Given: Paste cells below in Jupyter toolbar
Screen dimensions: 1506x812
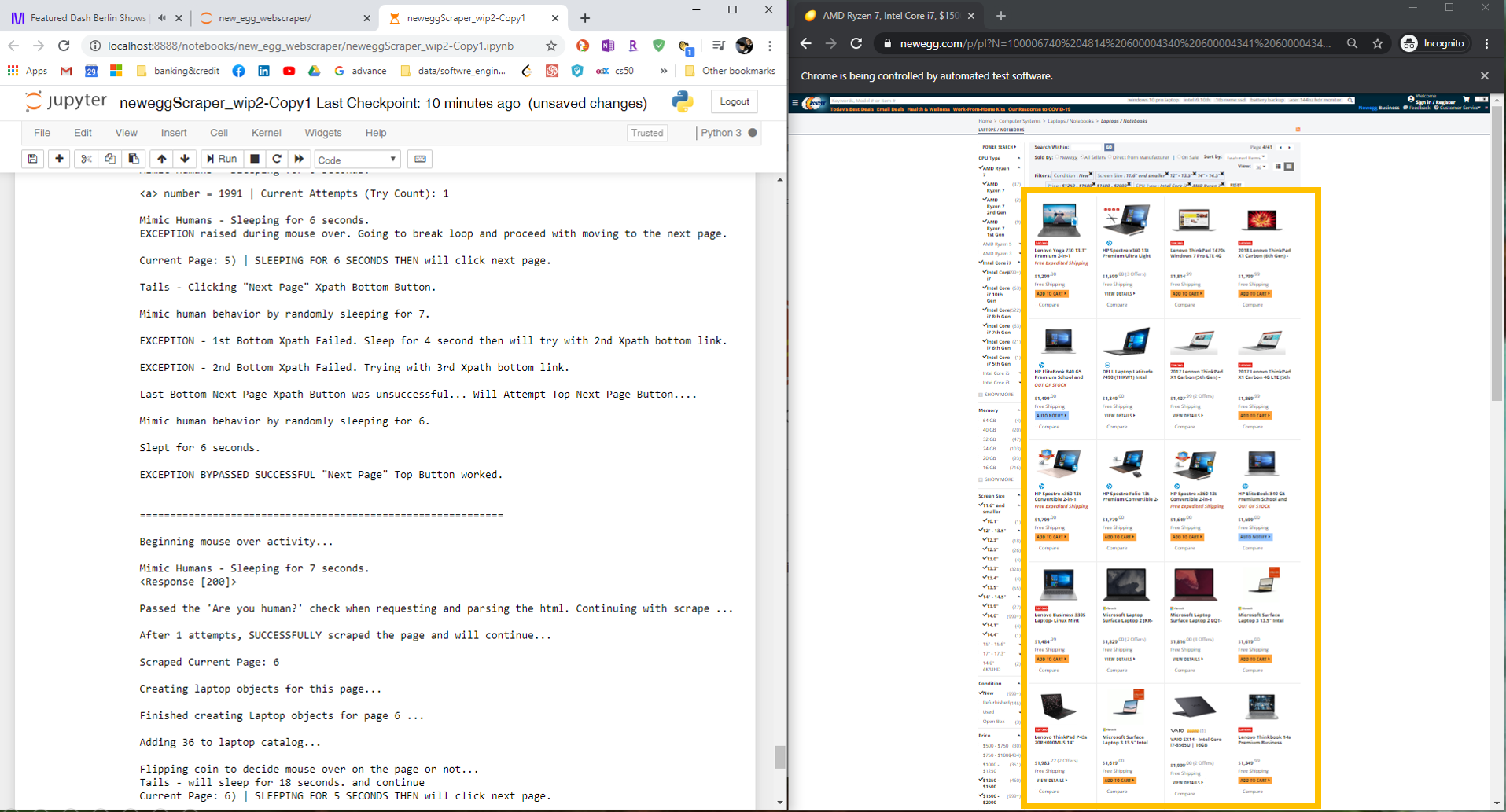Looking at the screenshot, I should pyautogui.click(x=134, y=159).
